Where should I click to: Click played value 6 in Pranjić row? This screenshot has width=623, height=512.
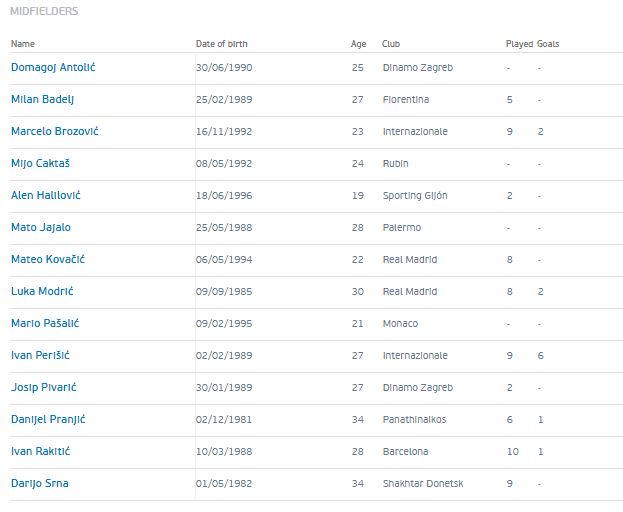tap(509, 419)
